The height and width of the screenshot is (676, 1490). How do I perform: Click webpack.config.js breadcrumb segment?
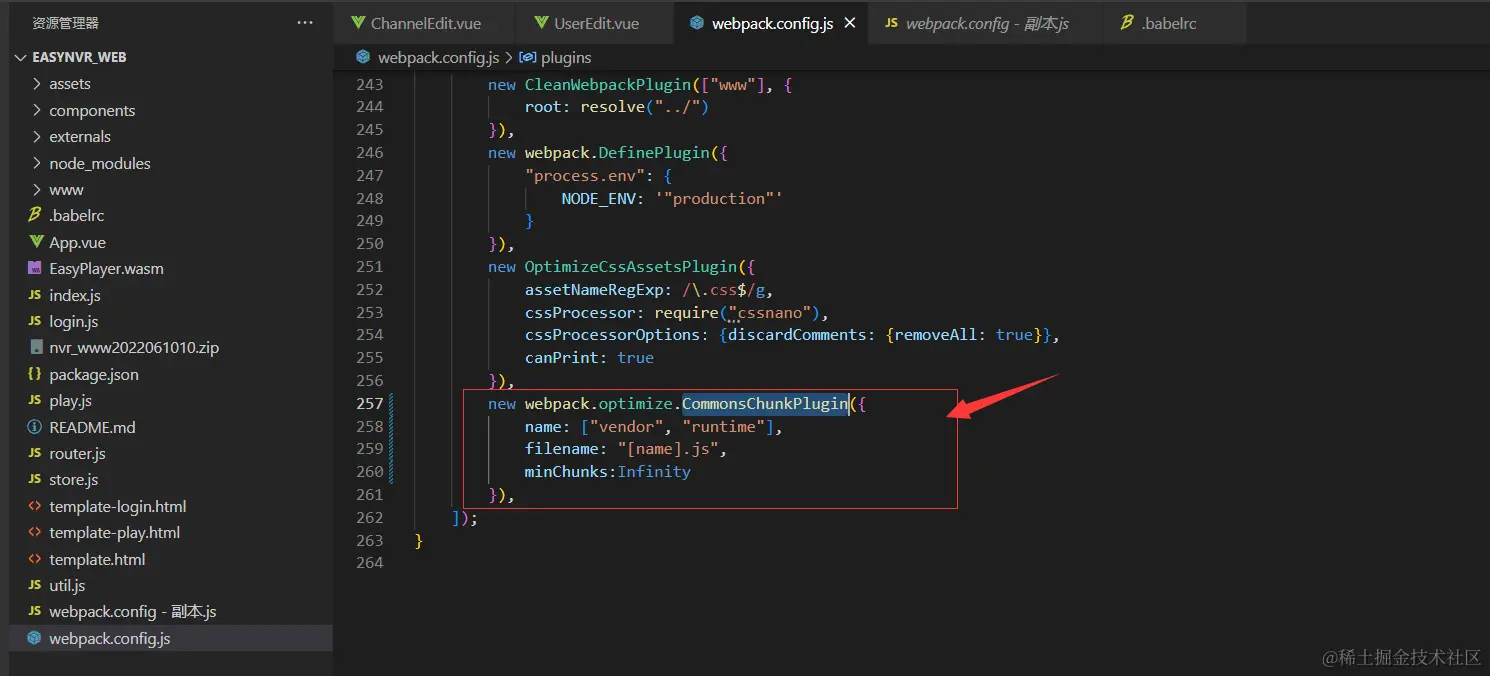tap(436, 57)
